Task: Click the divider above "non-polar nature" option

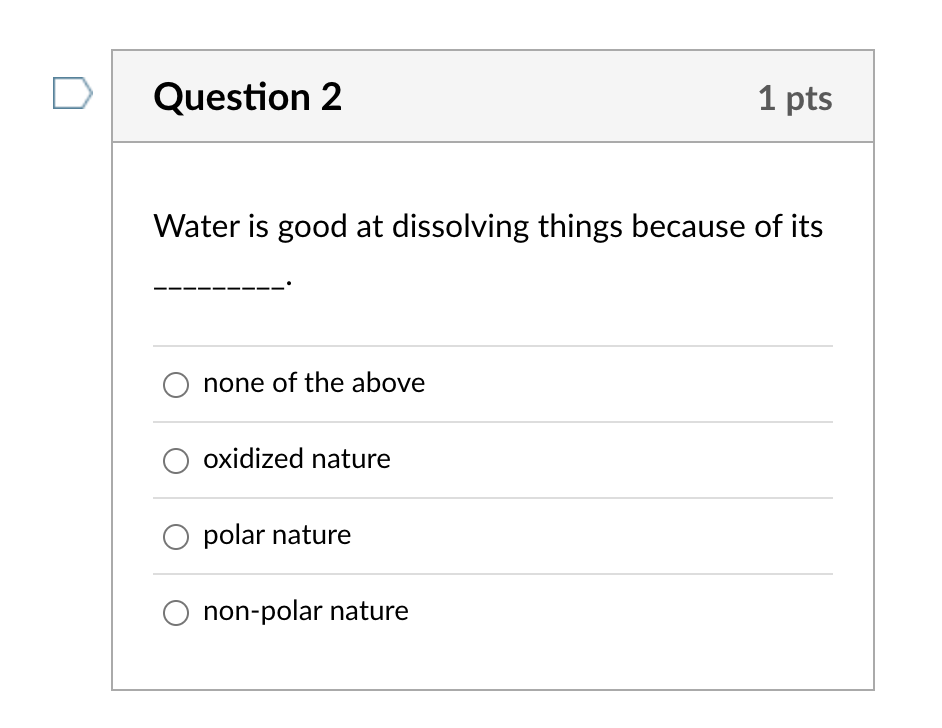Action: [492, 574]
